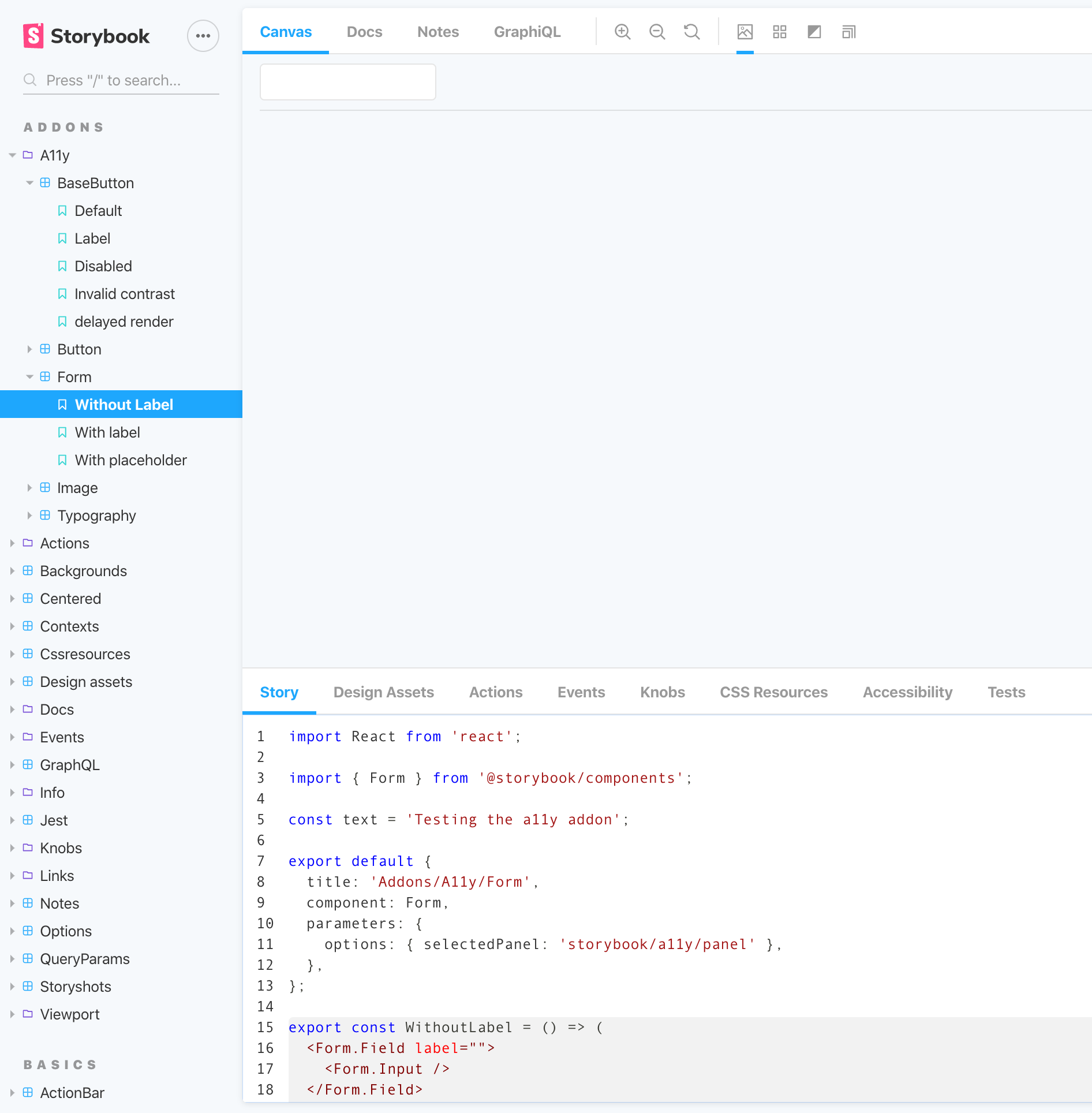Click the ActionBar component icon
The image size is (1092, 1113).
click(x=28, y=1092)
